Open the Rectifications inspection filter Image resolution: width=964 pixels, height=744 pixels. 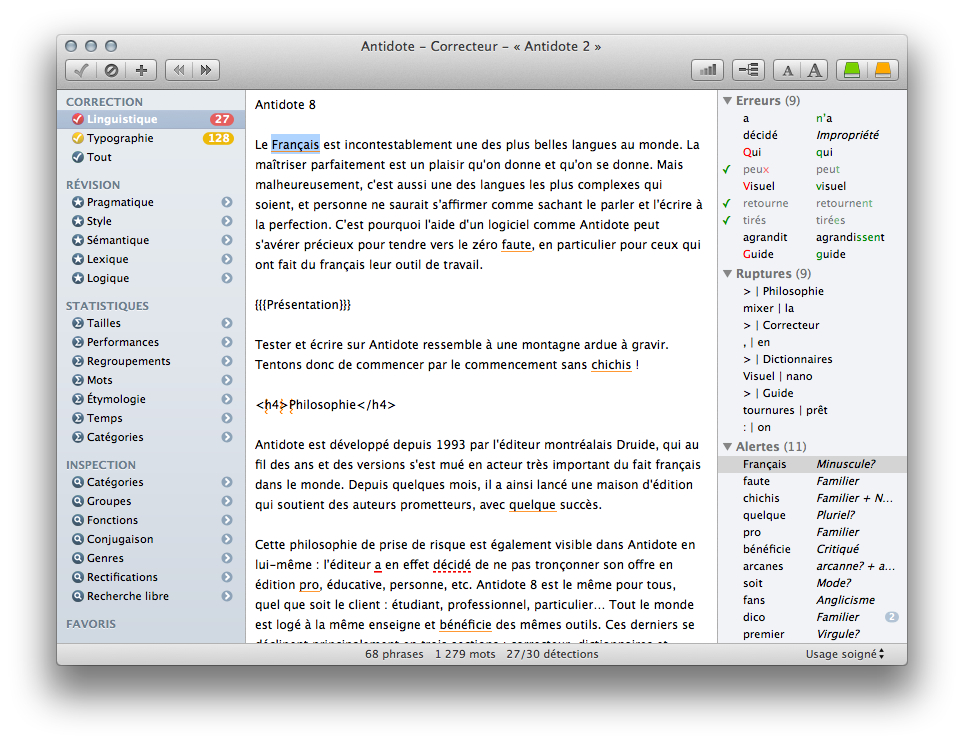[151, 577]
